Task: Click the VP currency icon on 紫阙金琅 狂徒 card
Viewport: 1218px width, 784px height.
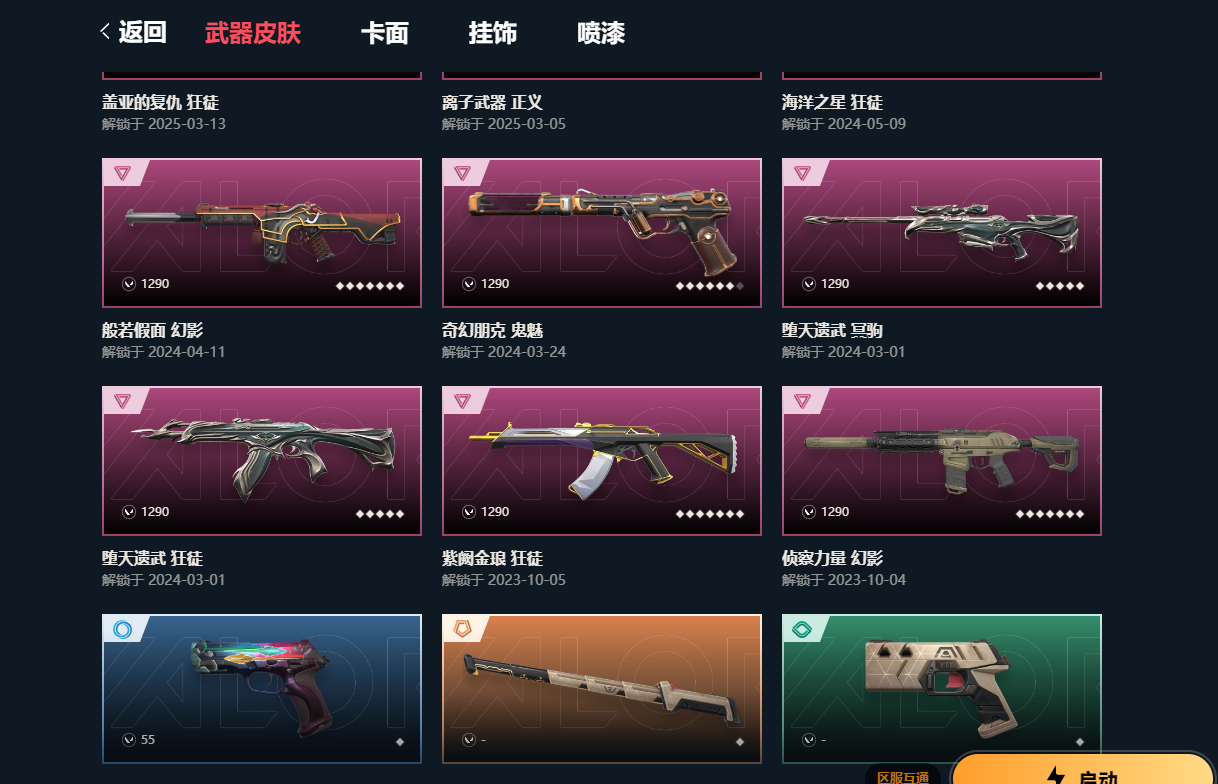Action: (x=469, y=512)
